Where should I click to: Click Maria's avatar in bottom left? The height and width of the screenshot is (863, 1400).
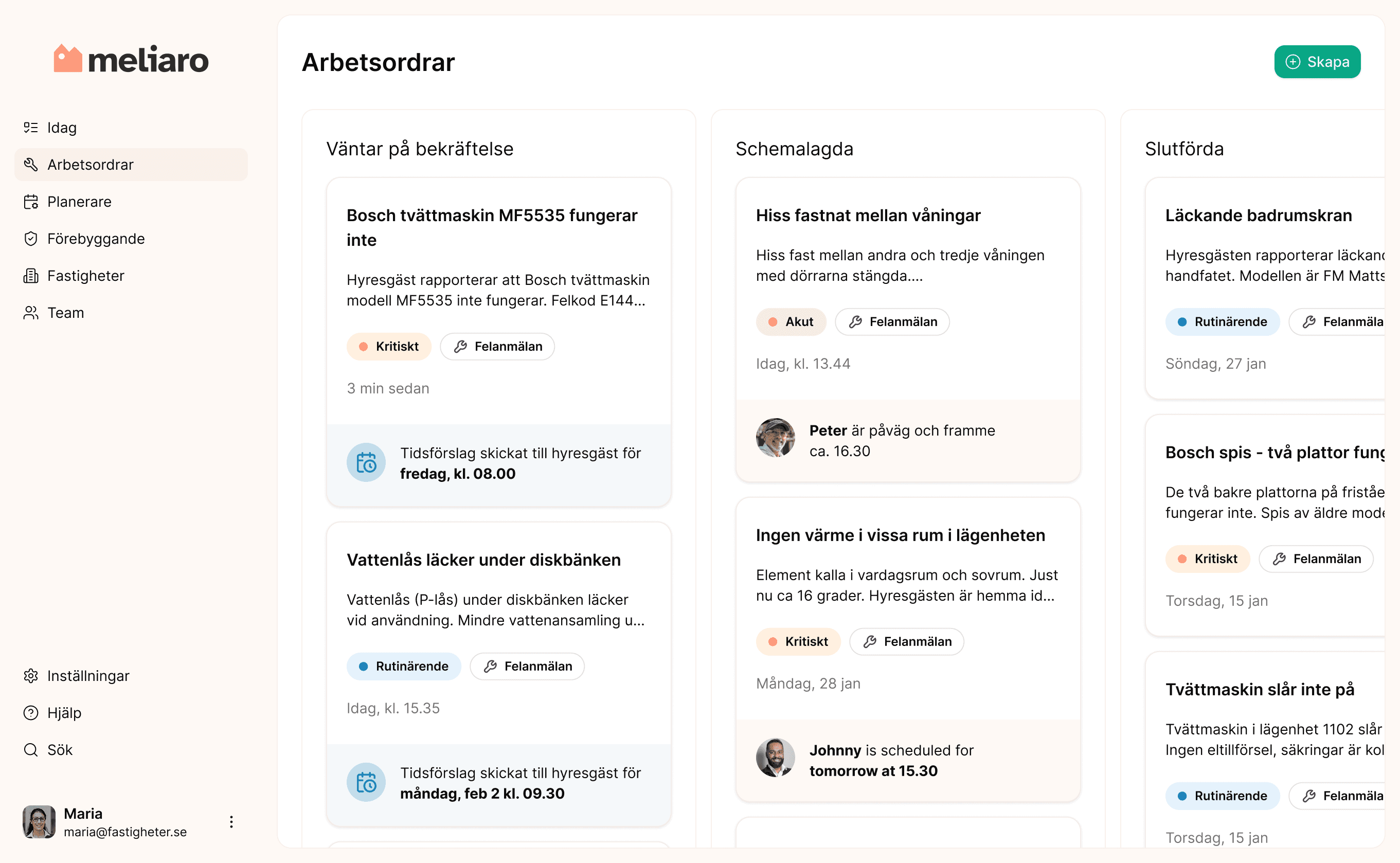pyautogui.click(x=38, y=822)
